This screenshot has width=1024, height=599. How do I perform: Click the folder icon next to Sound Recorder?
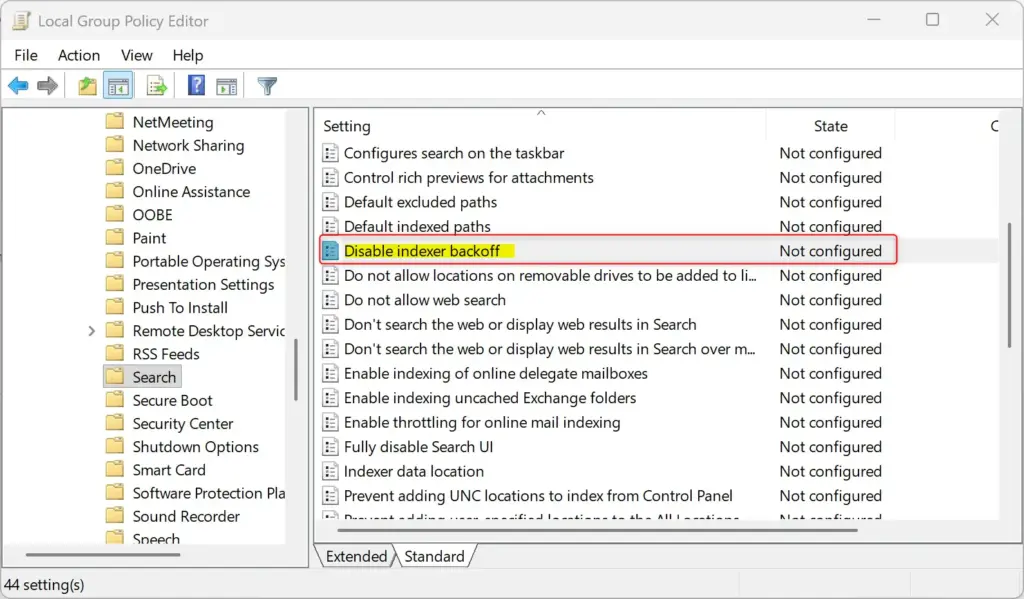(x=115, y=515)
